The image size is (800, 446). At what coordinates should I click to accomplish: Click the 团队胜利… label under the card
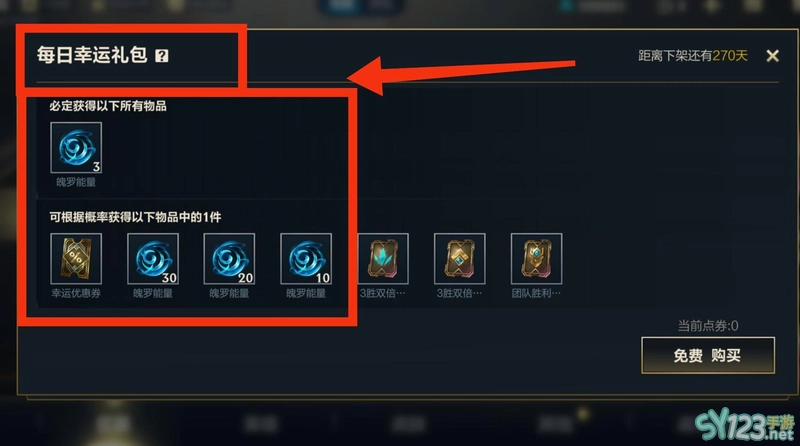click(536, 293)
